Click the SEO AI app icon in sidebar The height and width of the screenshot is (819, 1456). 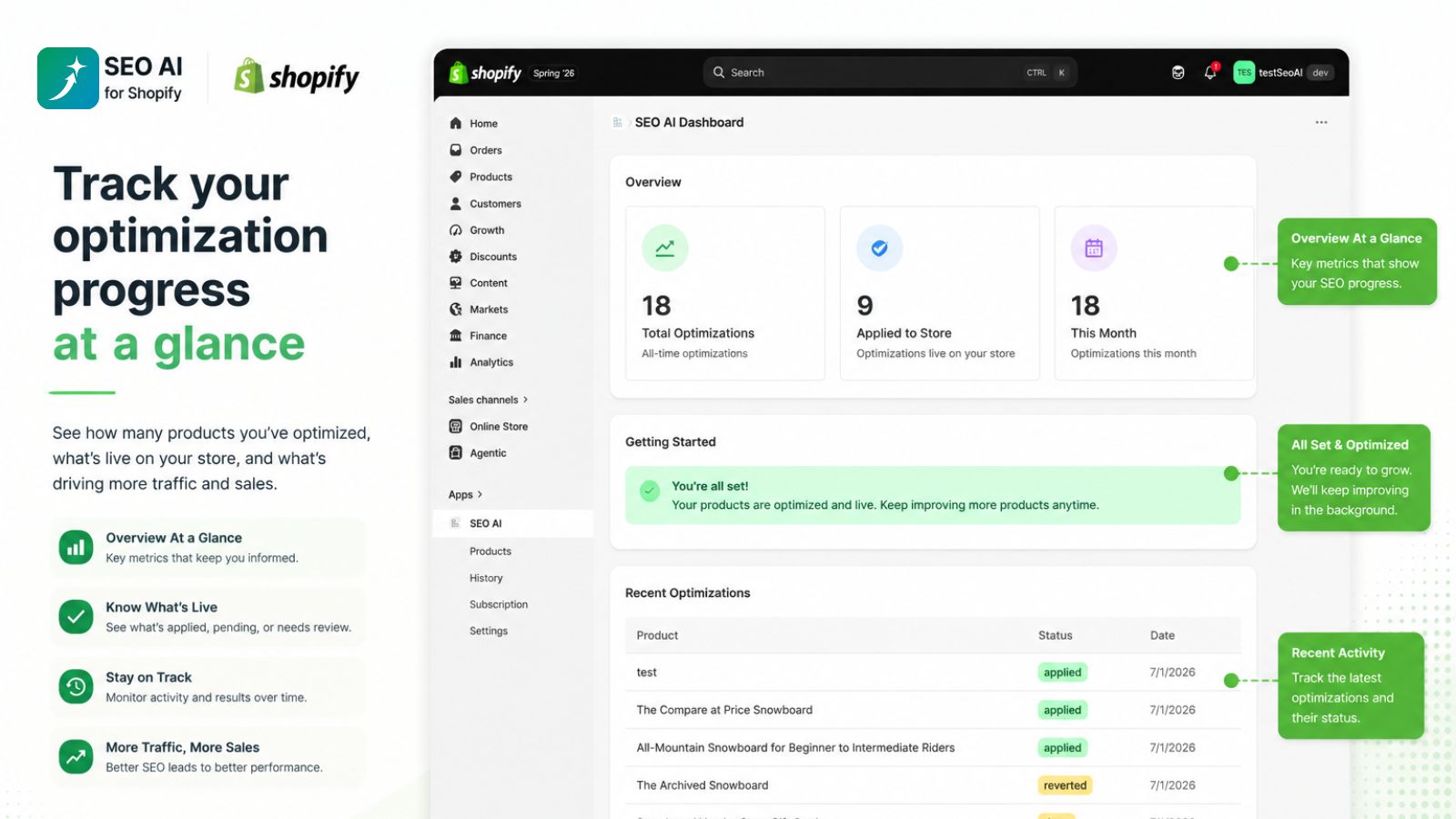(x=456, y=523)
